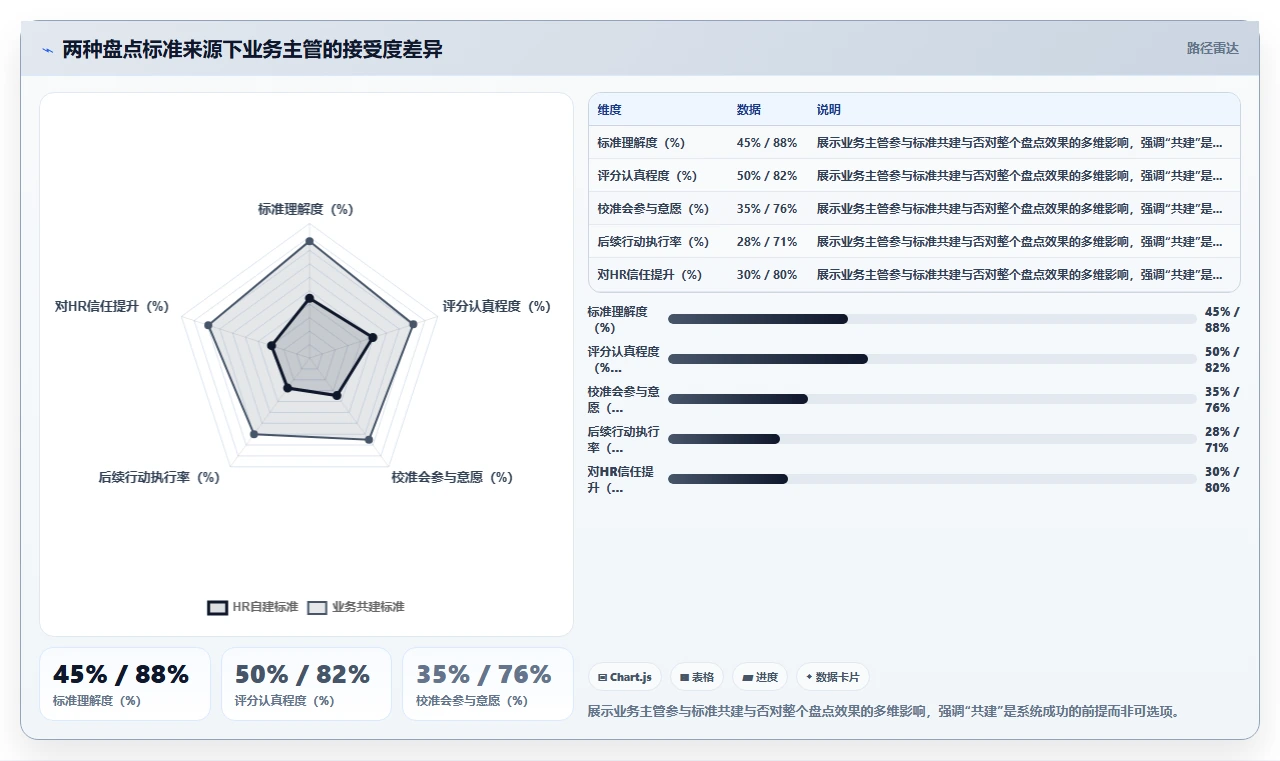Click the 评分认真程度 progress bar
The image size is (1280, 761).
point(932,359)
